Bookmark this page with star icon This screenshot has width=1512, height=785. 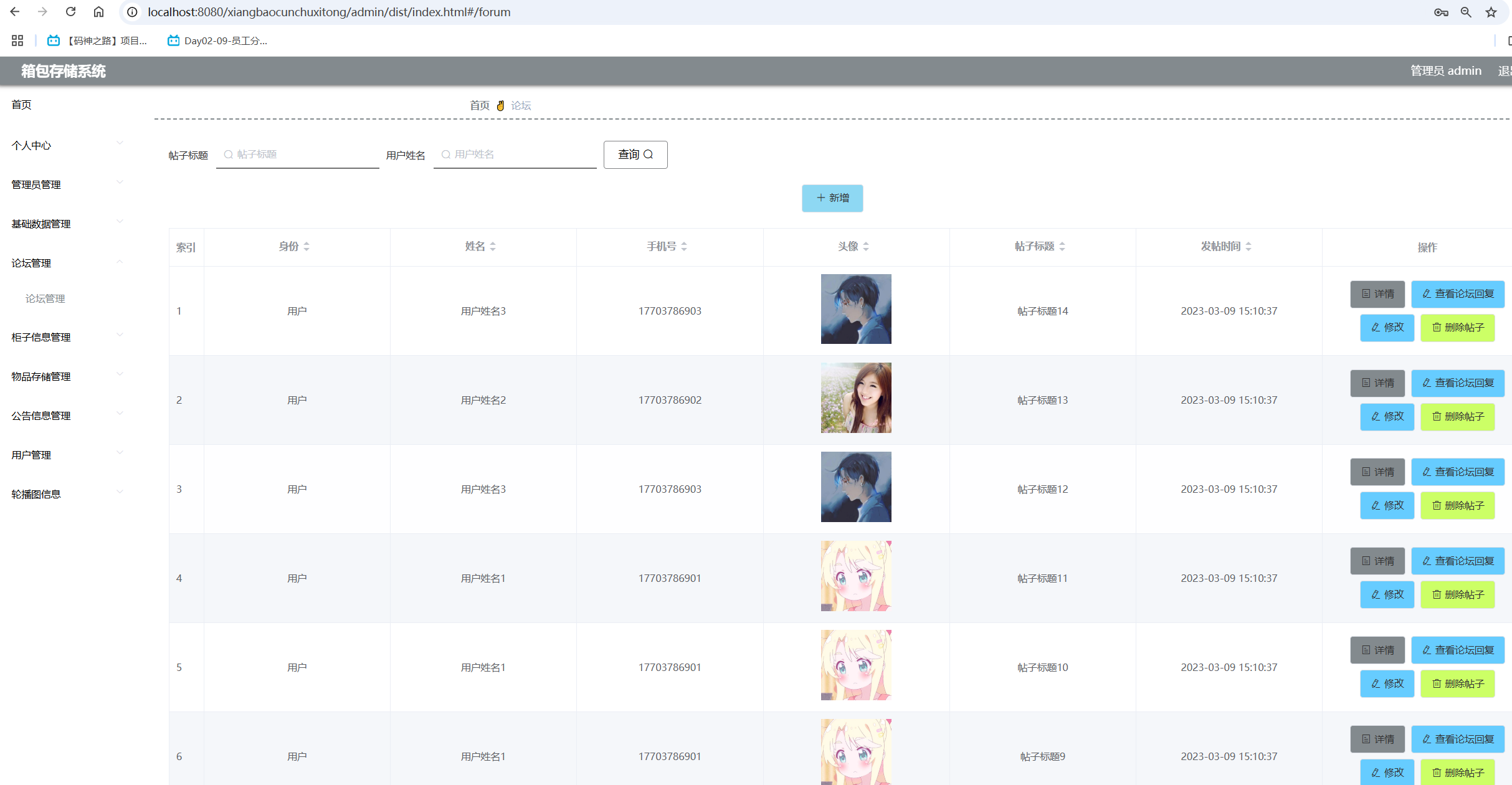point(1491,12)
